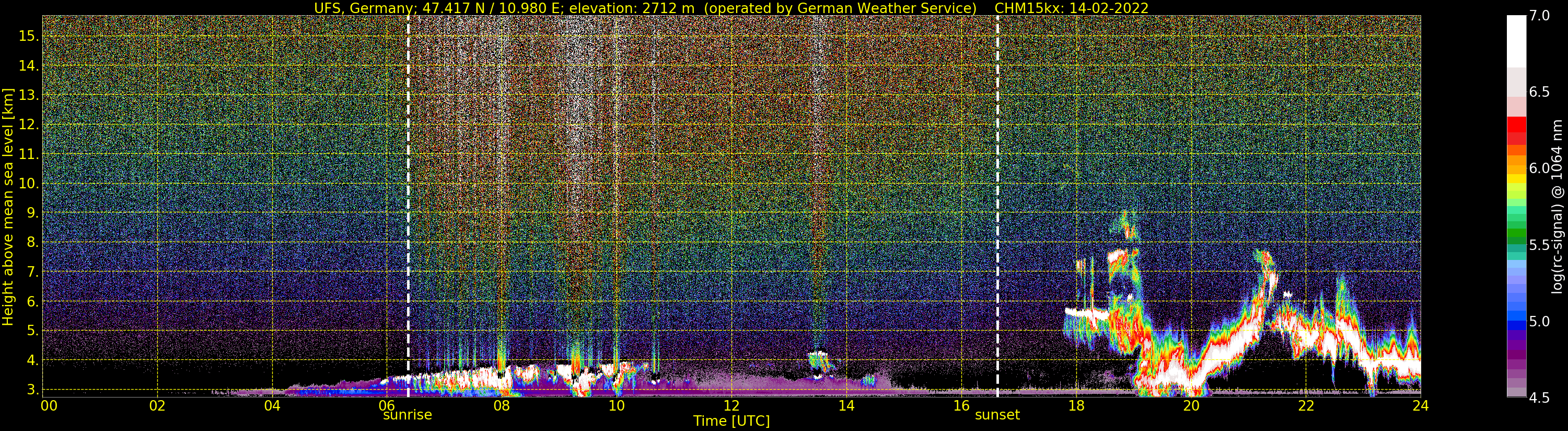Click the '14.' height axis tick label

(29, 66)
